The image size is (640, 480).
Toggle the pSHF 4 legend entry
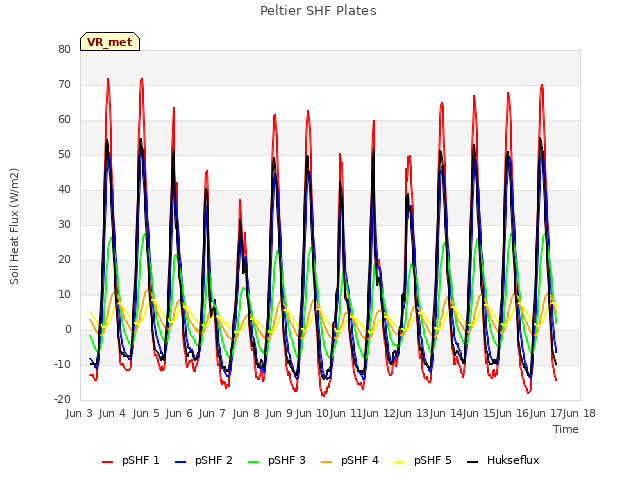350,460
